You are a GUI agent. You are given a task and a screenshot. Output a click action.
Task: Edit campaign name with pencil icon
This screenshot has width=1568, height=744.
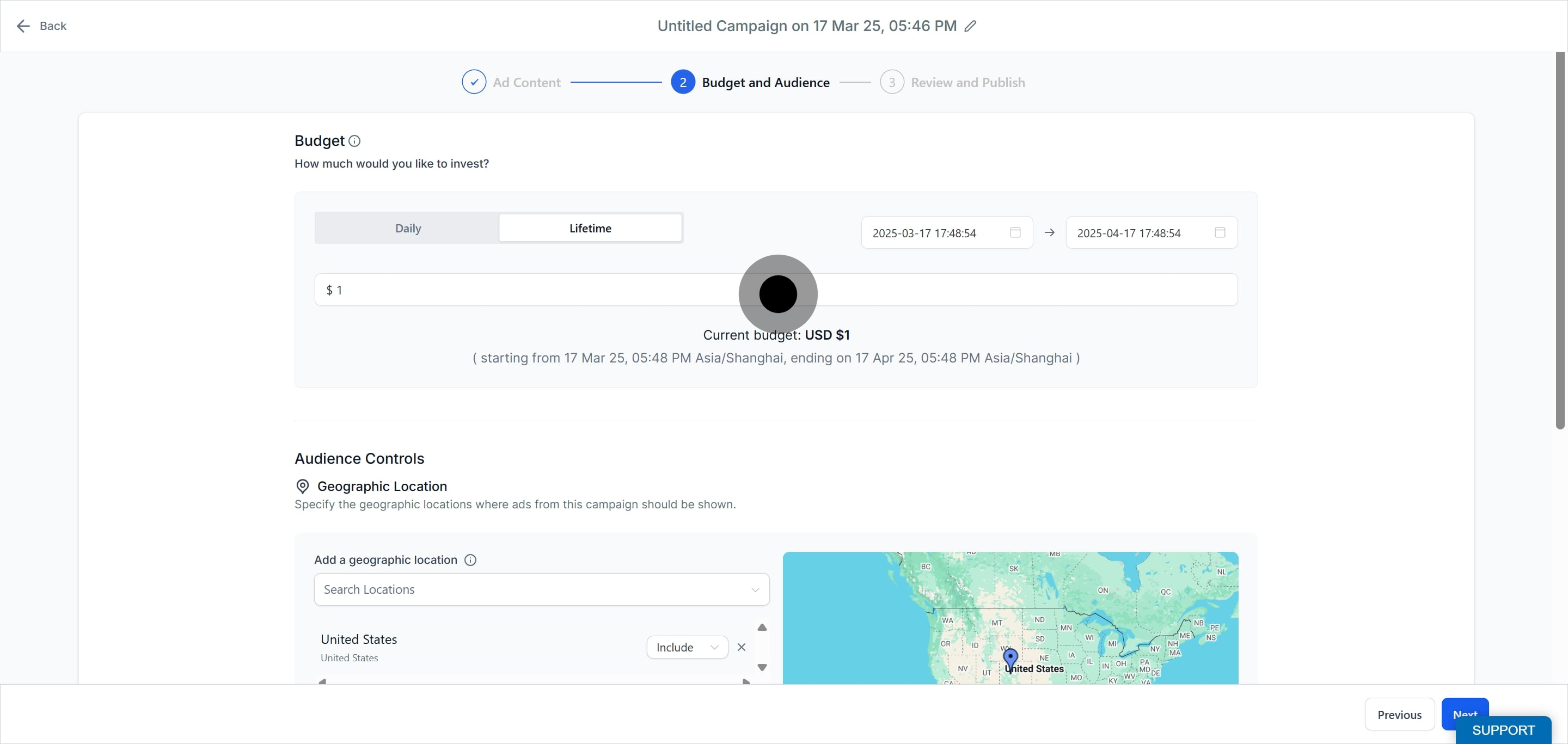tap(970, 26)
